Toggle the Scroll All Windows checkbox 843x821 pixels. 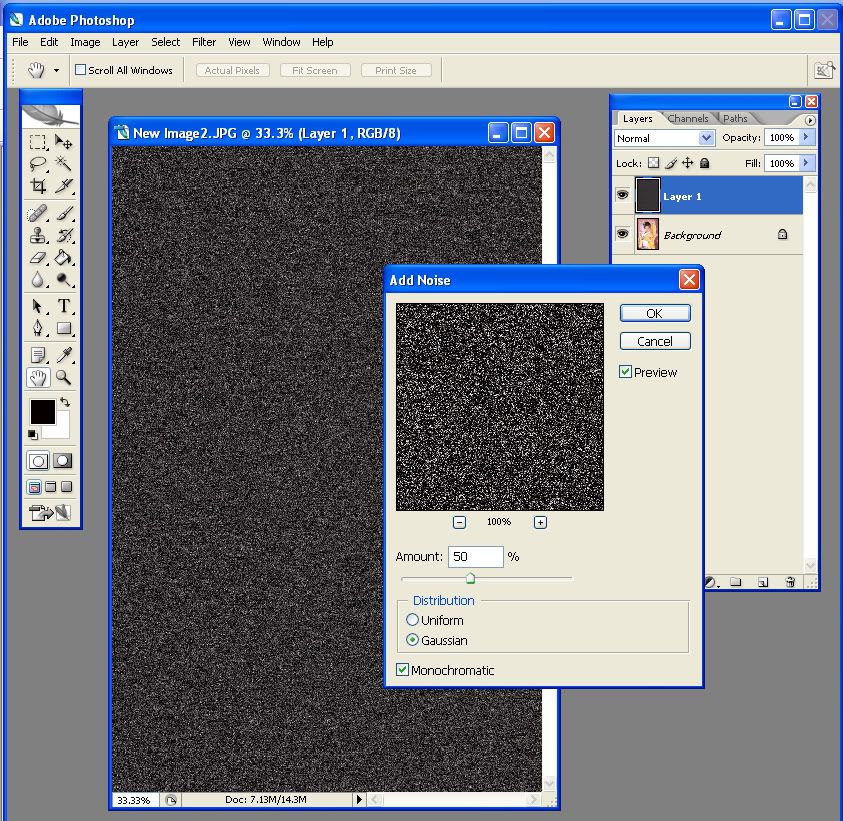click(x=81, y=70)
